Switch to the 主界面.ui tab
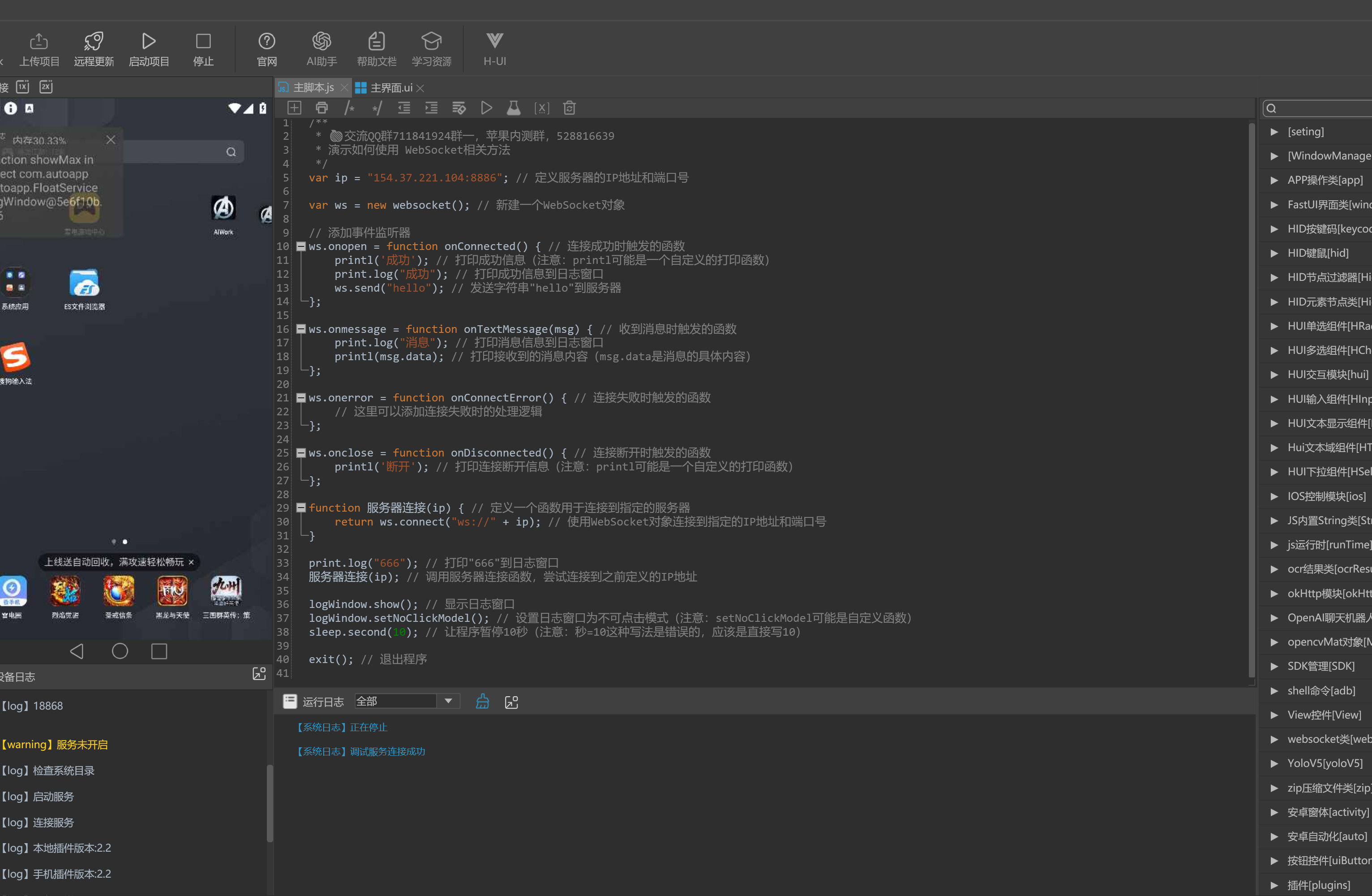 [391, 88]
